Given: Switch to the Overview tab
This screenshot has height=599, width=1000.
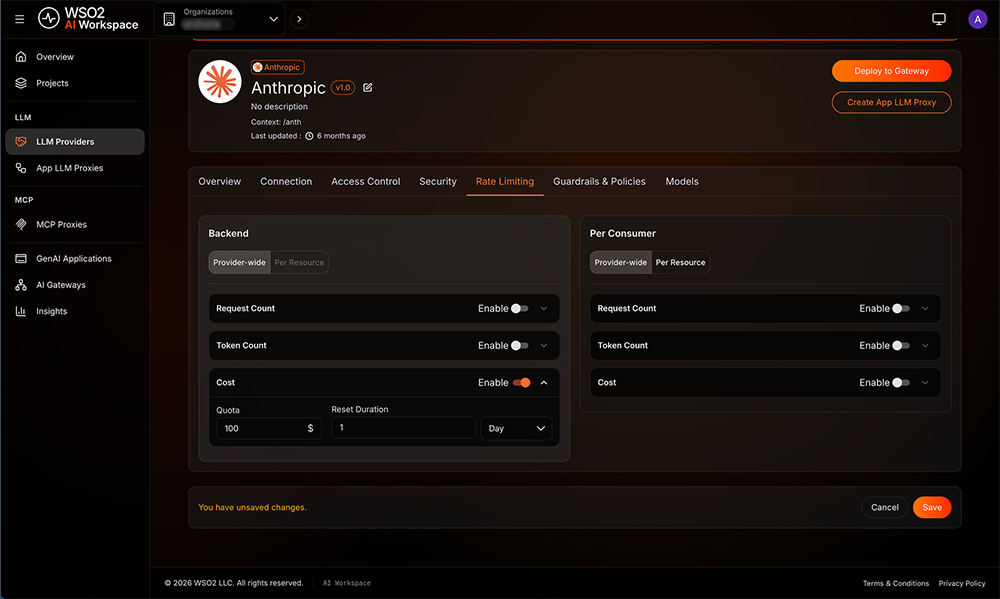Looking at the screenshot, I should pyautogui.click(x=219, y=181).
